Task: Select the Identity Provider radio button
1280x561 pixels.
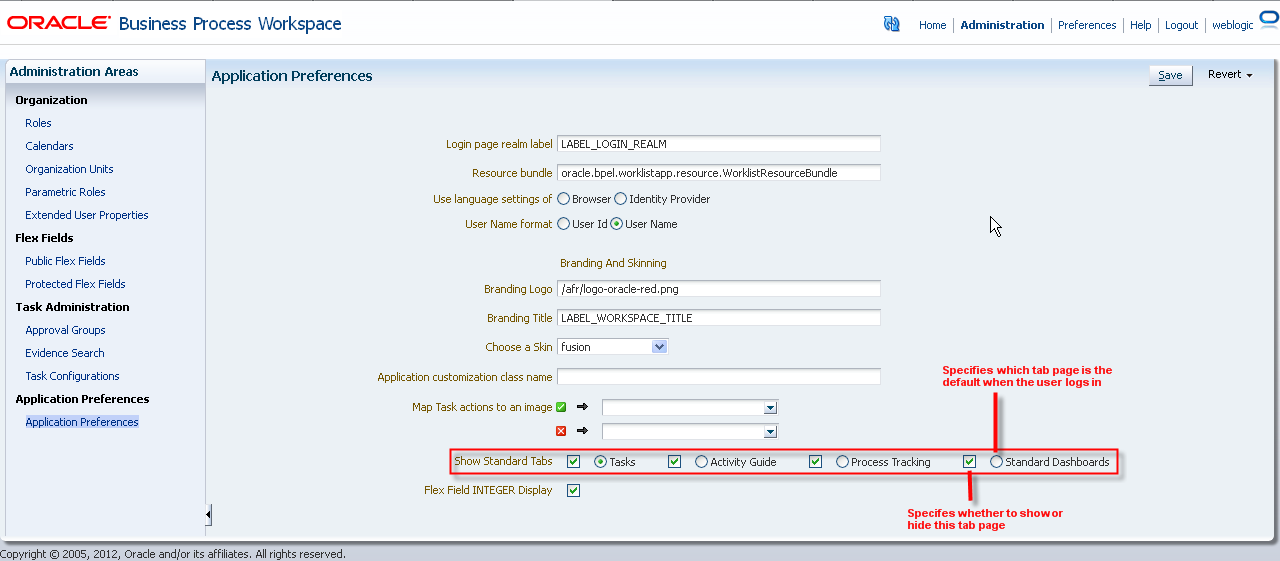Action: point(620,199)
